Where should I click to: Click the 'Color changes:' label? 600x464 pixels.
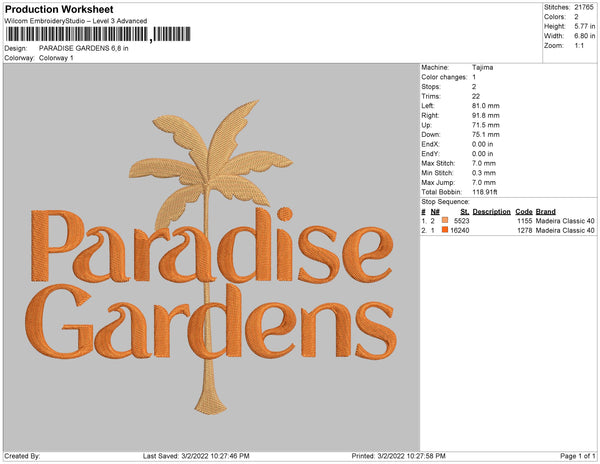point(444,77)
